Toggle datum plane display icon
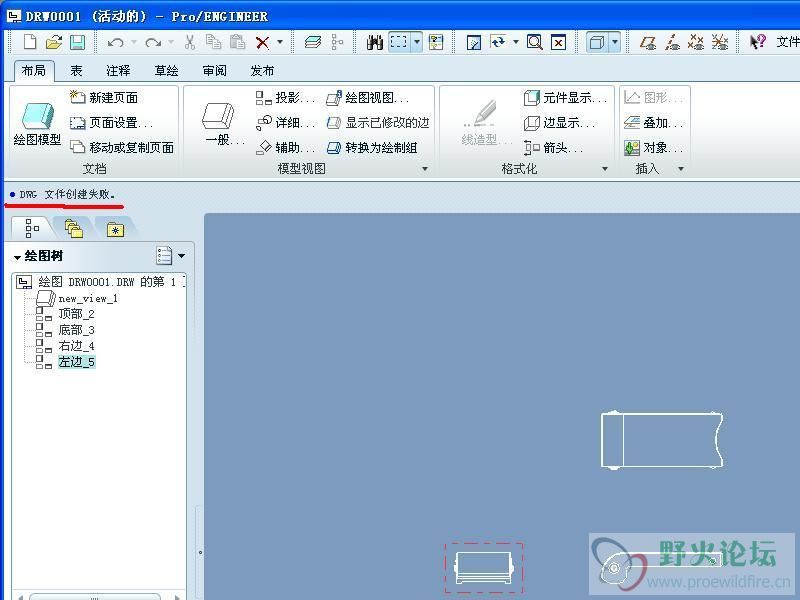This screenshot has width=800, height=600. coord(647,42)
